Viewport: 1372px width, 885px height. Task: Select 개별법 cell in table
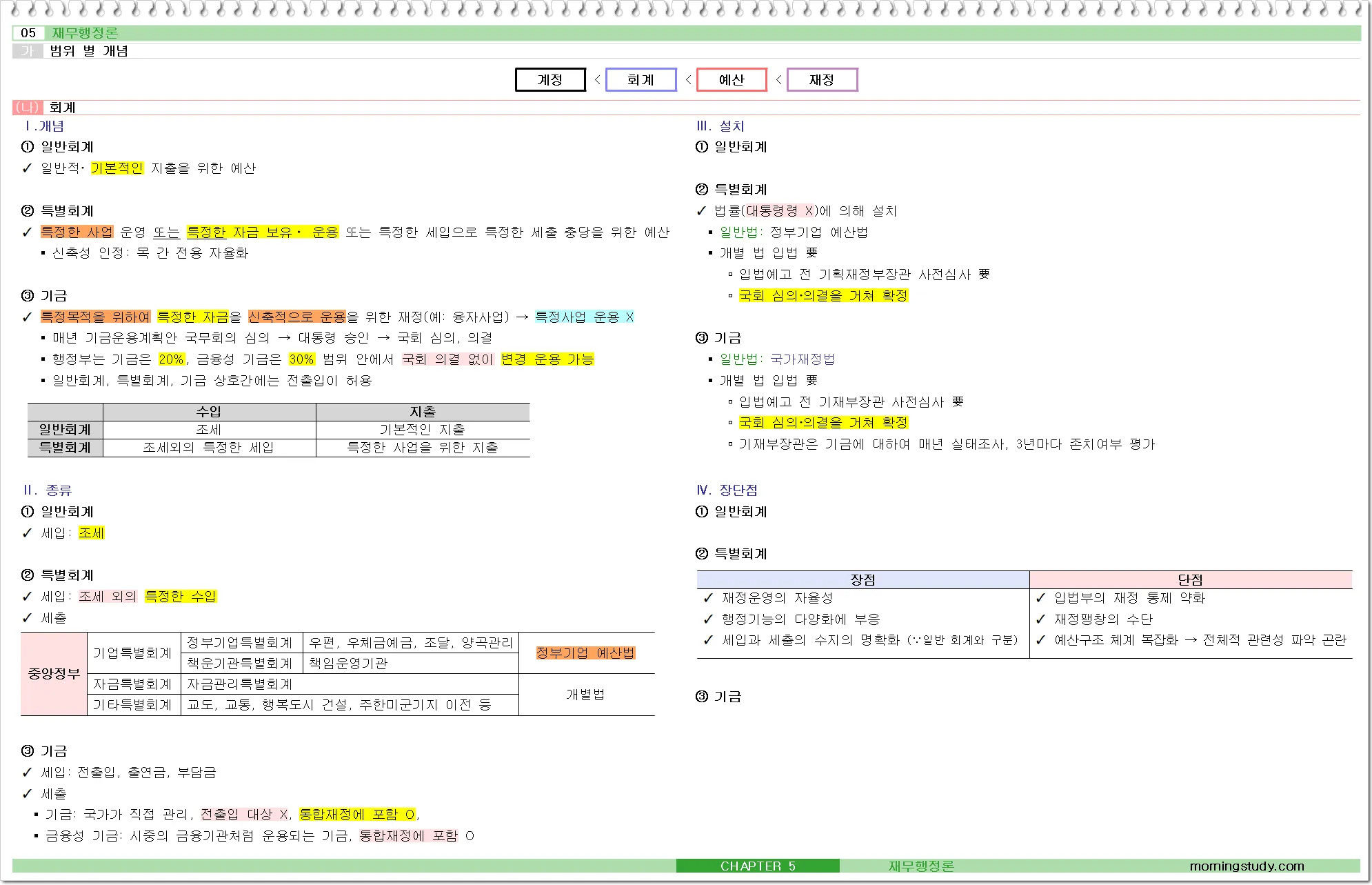click(x=585, y=695)
